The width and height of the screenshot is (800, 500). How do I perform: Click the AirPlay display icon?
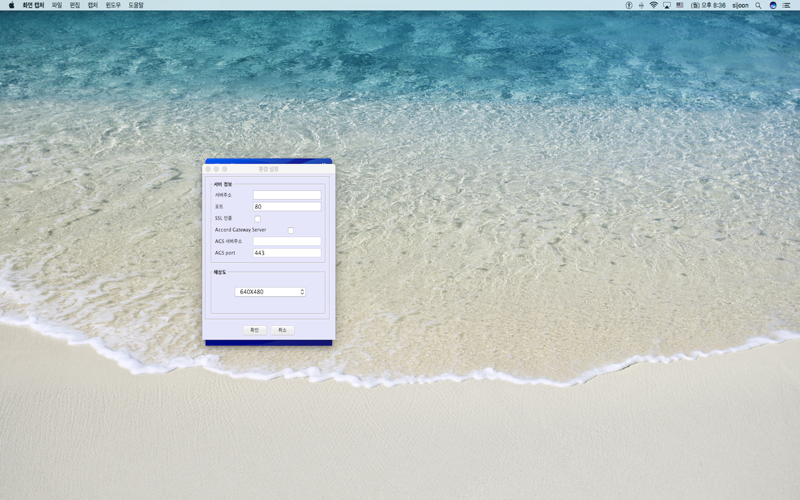coord(667,5)
